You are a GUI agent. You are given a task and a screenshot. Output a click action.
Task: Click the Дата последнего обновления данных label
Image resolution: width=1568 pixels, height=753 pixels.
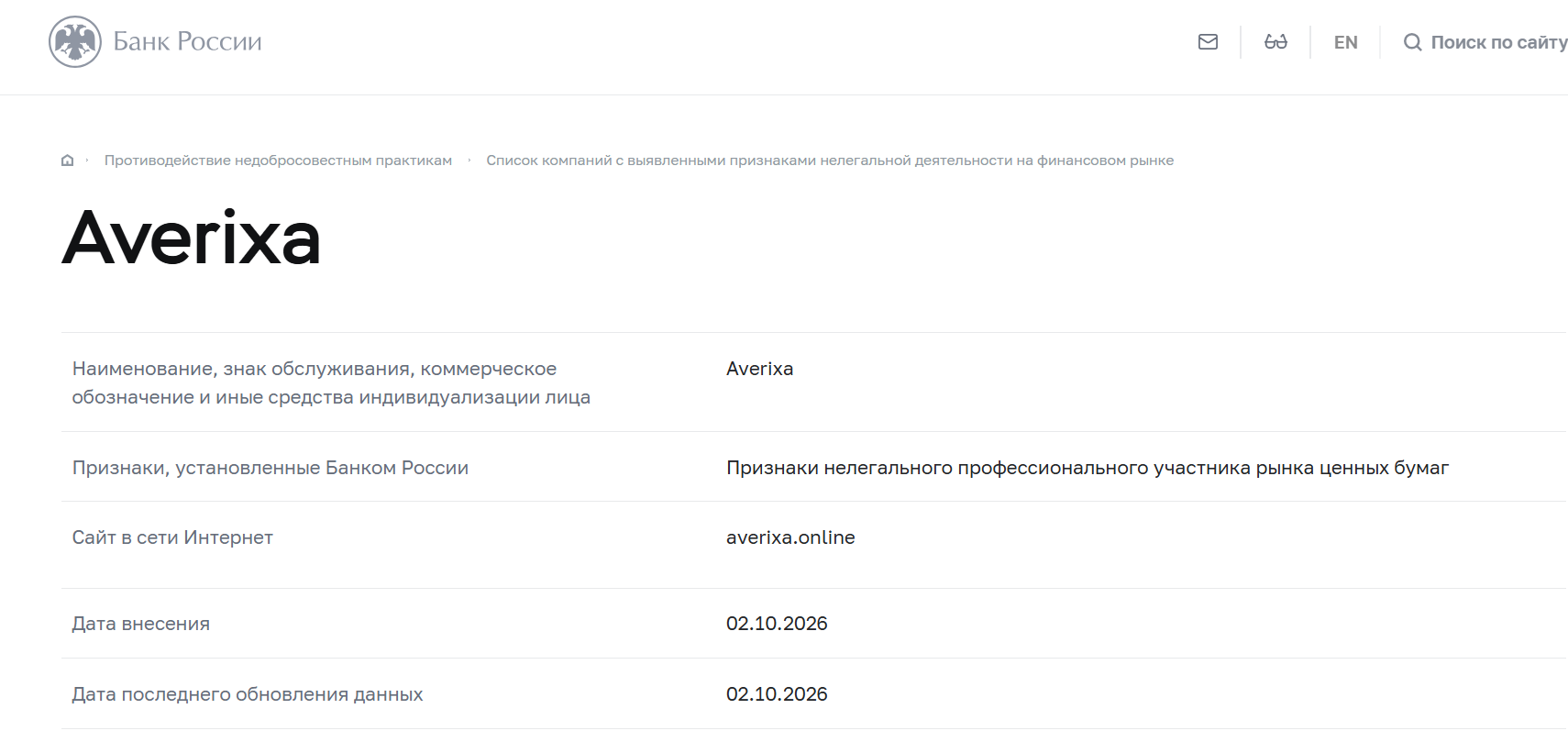pyautogui.click(x=248, y=694)
